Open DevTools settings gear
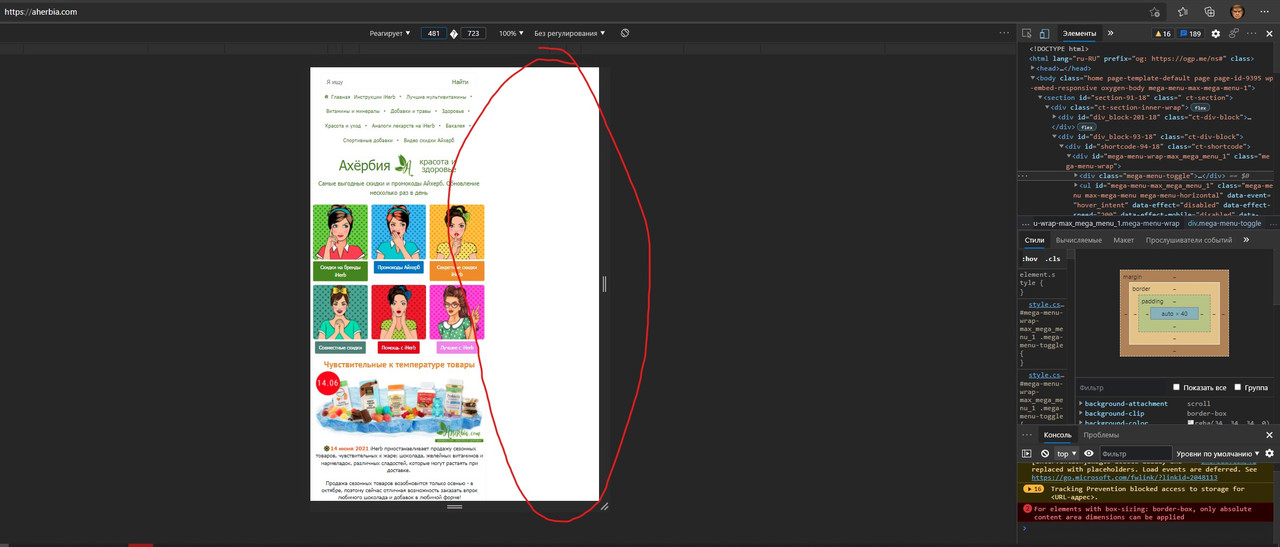The width and height of the screenshot is (1280, 547). pyautogui.click(x=1216, y=33)
